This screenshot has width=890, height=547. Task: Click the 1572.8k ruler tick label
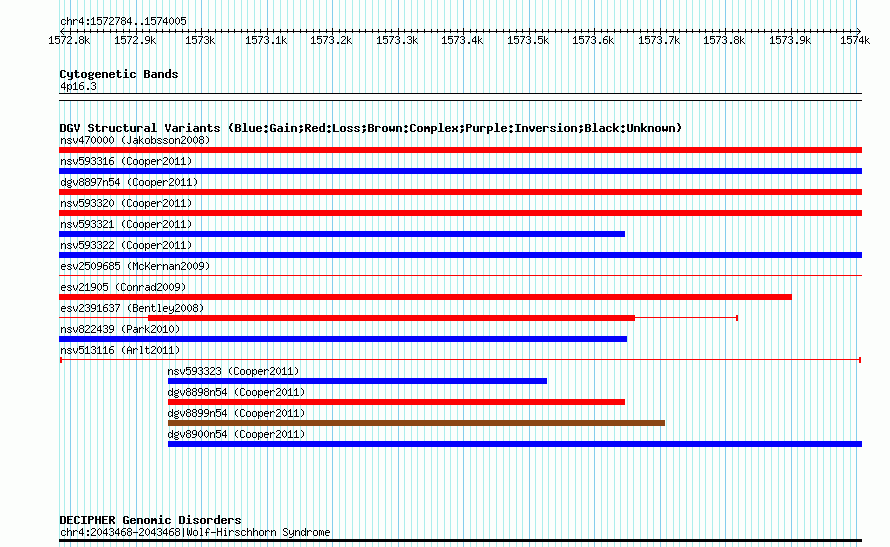(x=69, y=40)
